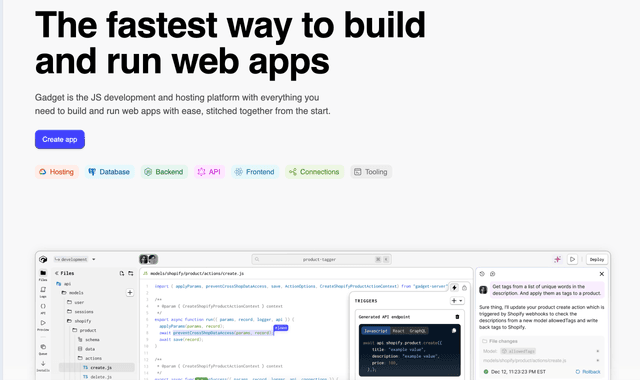The height and width of the screenshot is (380, 640).
Task: Switch to the GraphQL code tab
Action: coord(418,331)
